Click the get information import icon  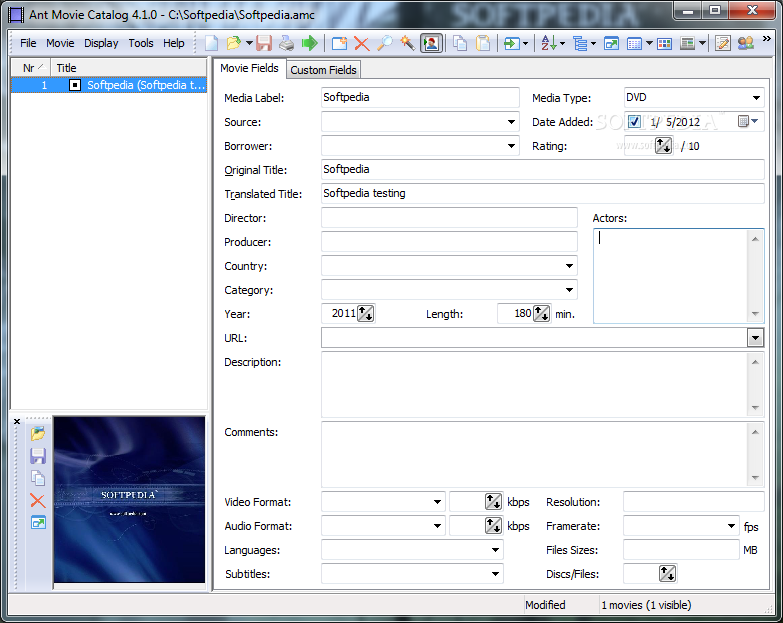(x=511, y=43)
